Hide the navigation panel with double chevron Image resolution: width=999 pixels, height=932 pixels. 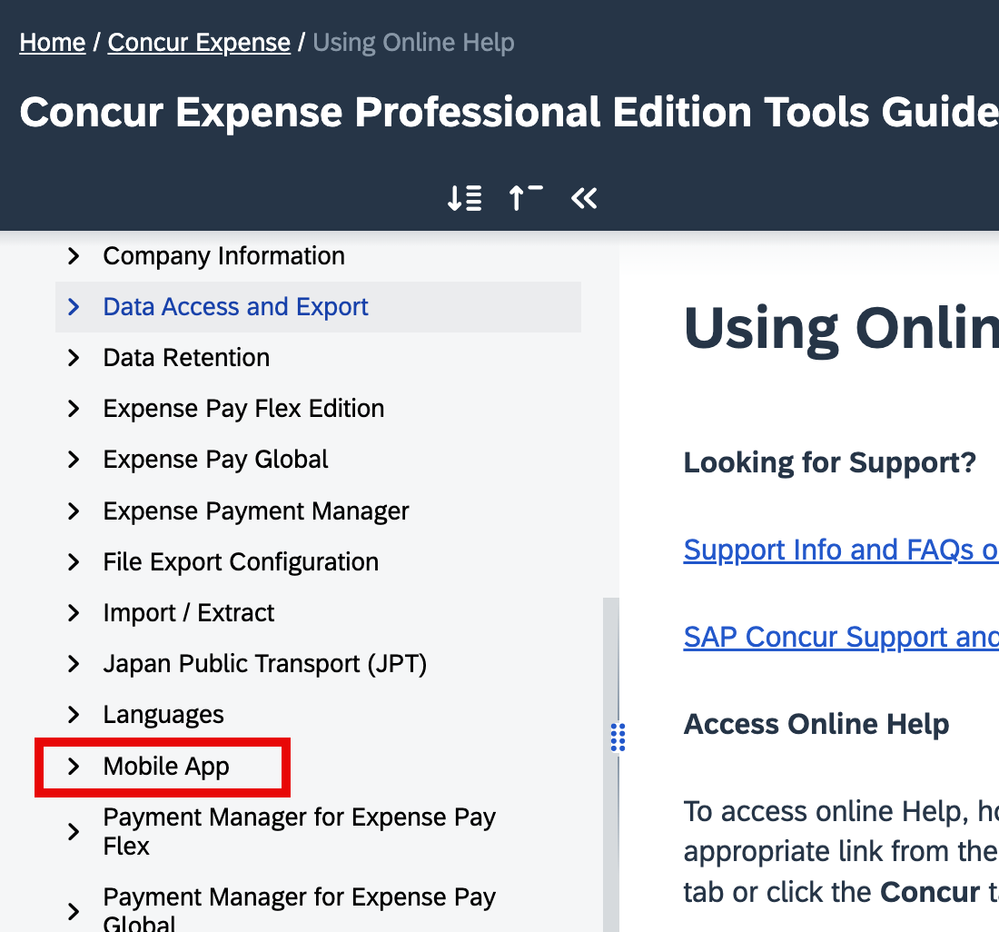(x=584, y=198)
